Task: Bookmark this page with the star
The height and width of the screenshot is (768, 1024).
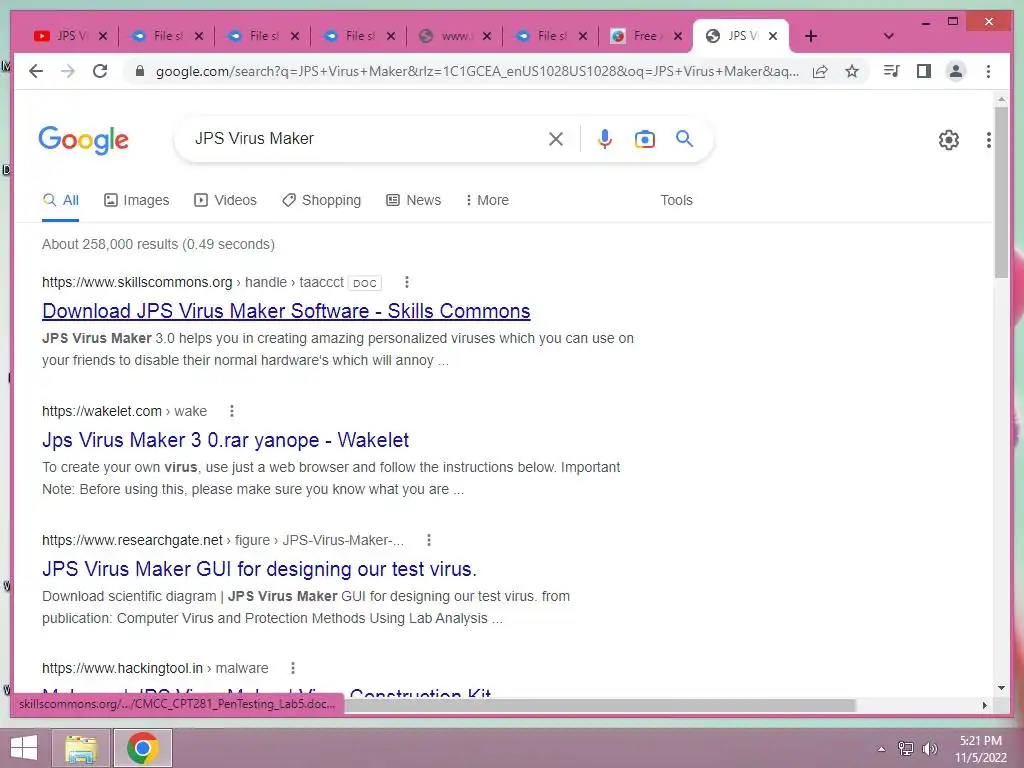Action: click(x=852, y=71)
